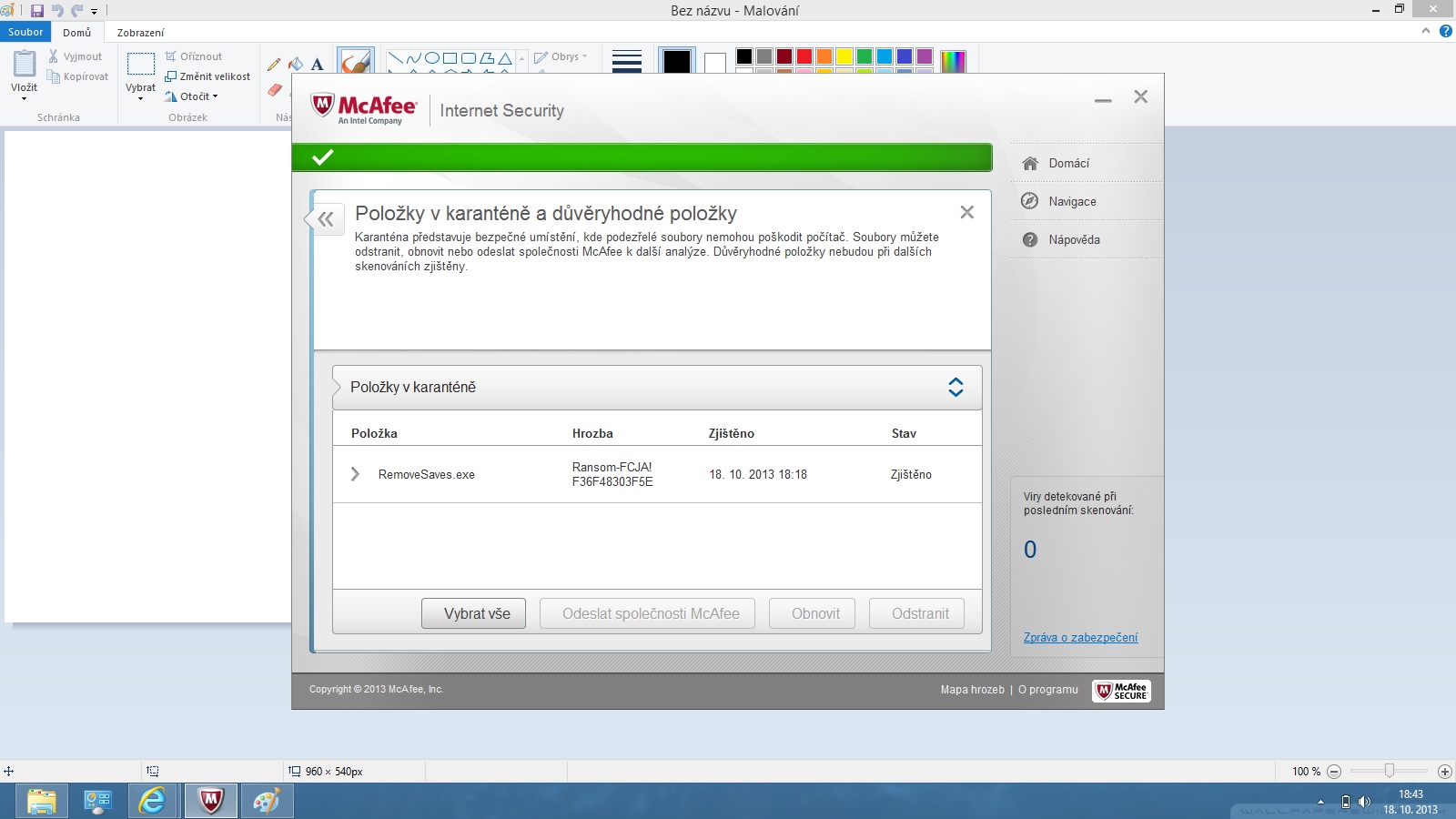The image size is (1456, 819).
Task: Click the Stav column header
Action: click(904, 433)
